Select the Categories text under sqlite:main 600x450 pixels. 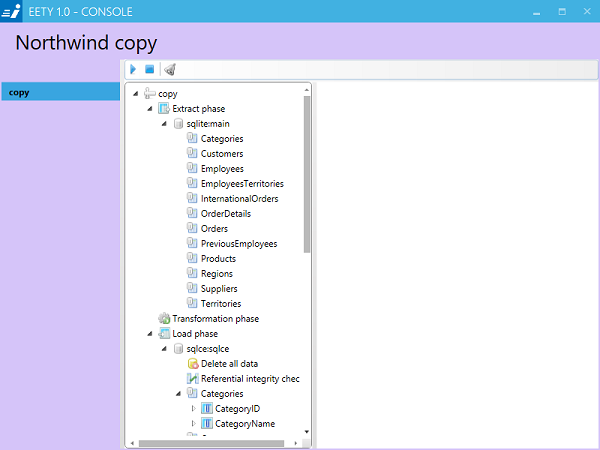[222, 139]
